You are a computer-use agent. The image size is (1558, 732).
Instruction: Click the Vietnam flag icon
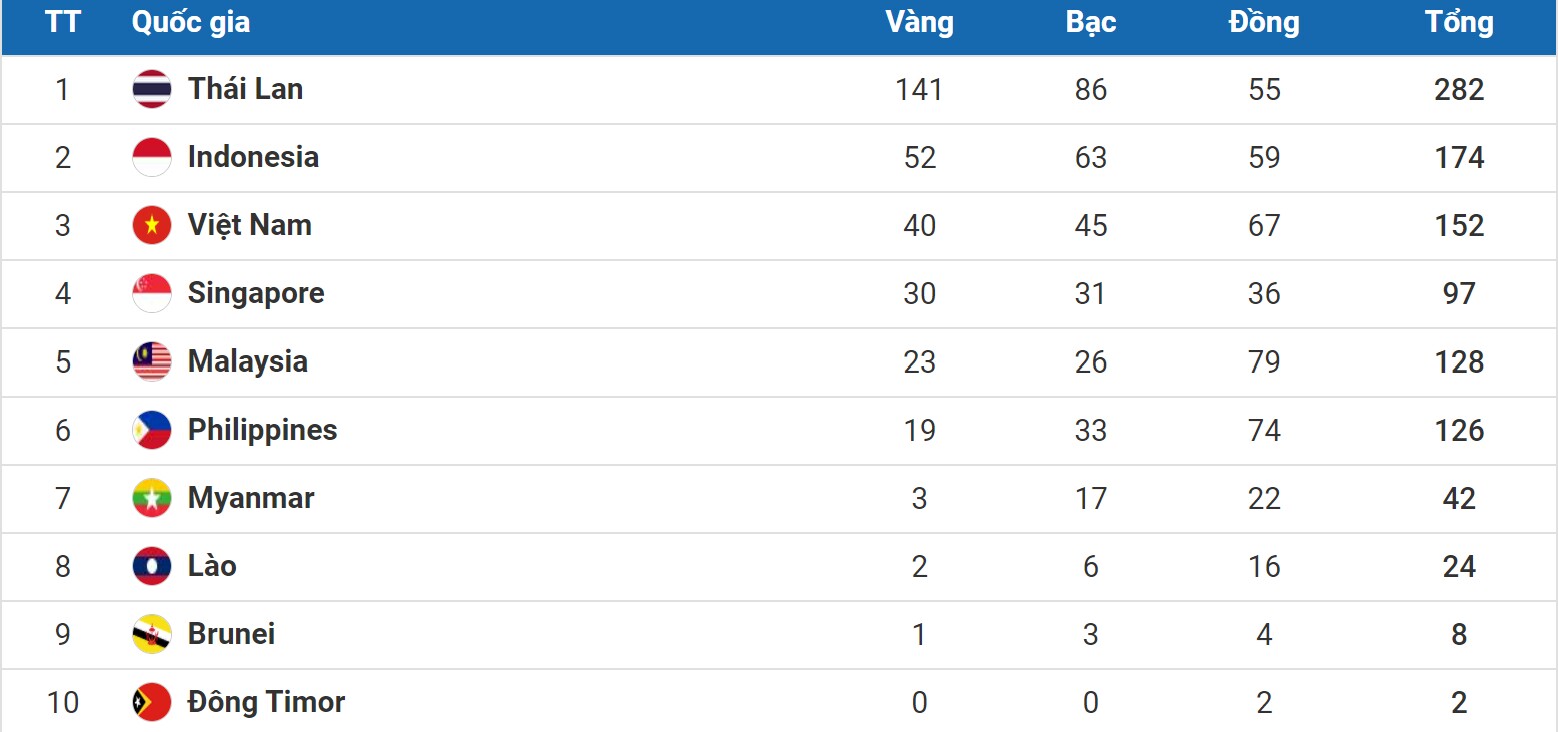coord(152,225)
